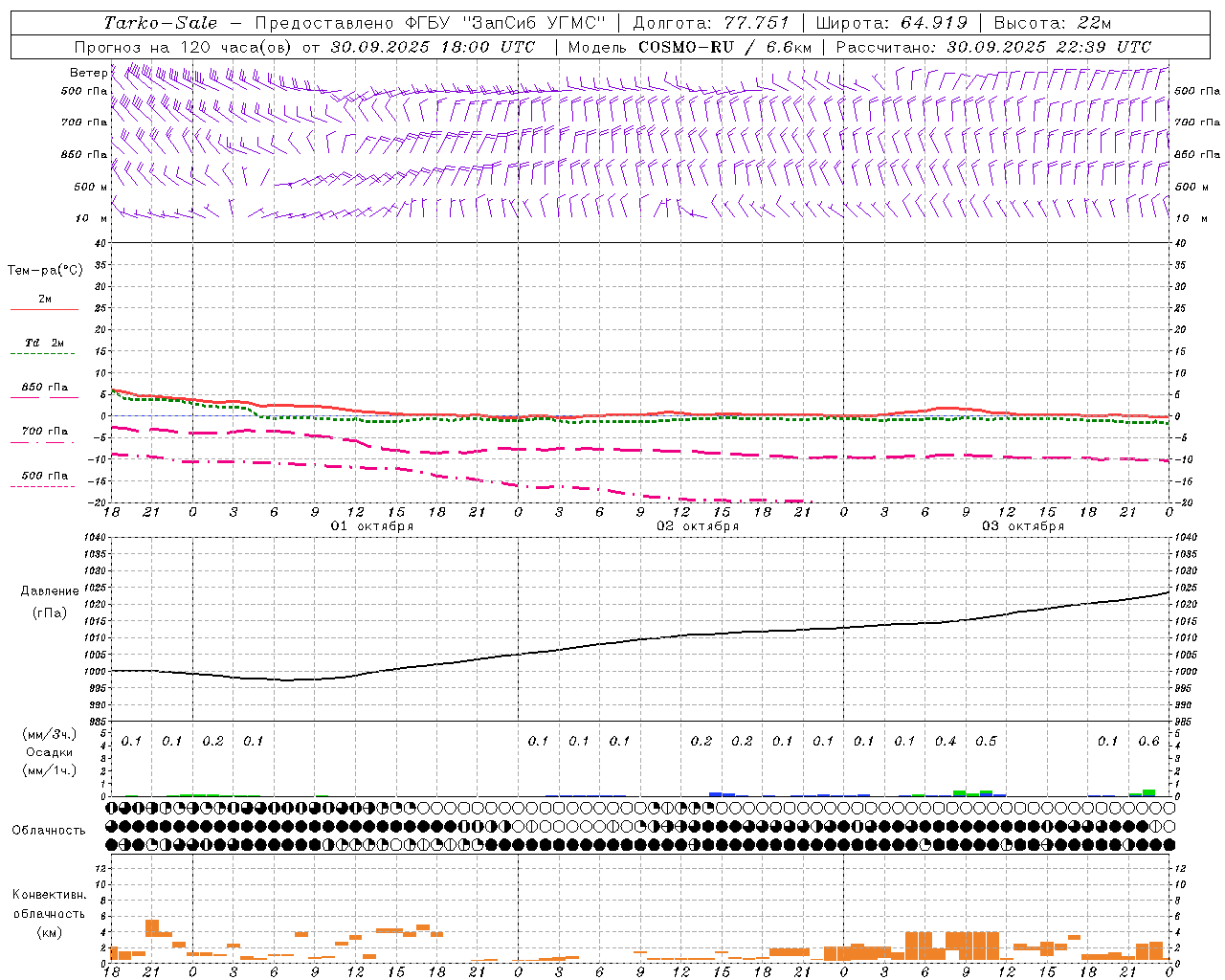Viewport: 1225px width, 980px height.
Task: Click the Осадки precipitation label
Action: 50,752
